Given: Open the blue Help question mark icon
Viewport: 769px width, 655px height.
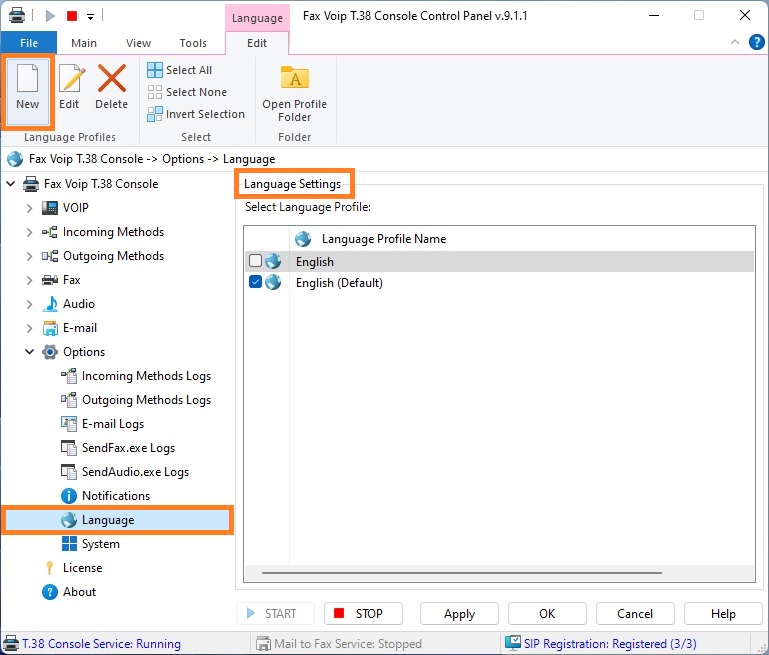Looking at the screenshot, I should coord(756,42).
